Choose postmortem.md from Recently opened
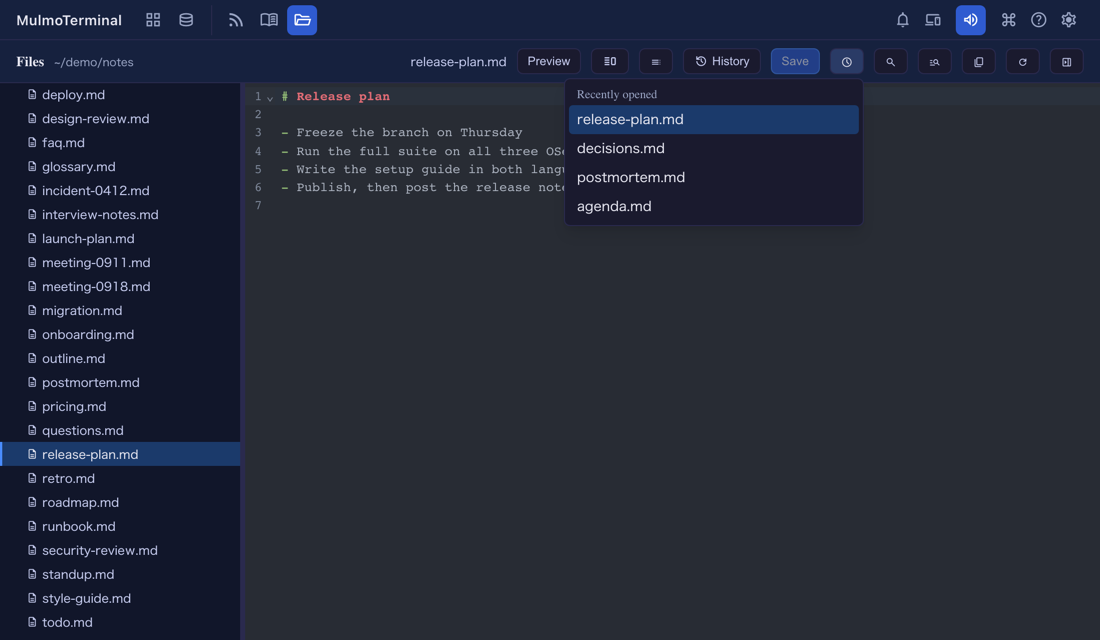This screenshot has height=640, width=1100. coord(713,177)
